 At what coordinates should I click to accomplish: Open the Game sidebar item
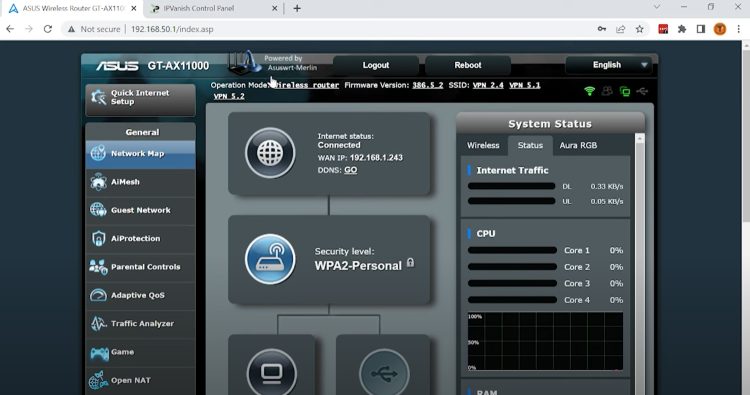pos(140,352)
